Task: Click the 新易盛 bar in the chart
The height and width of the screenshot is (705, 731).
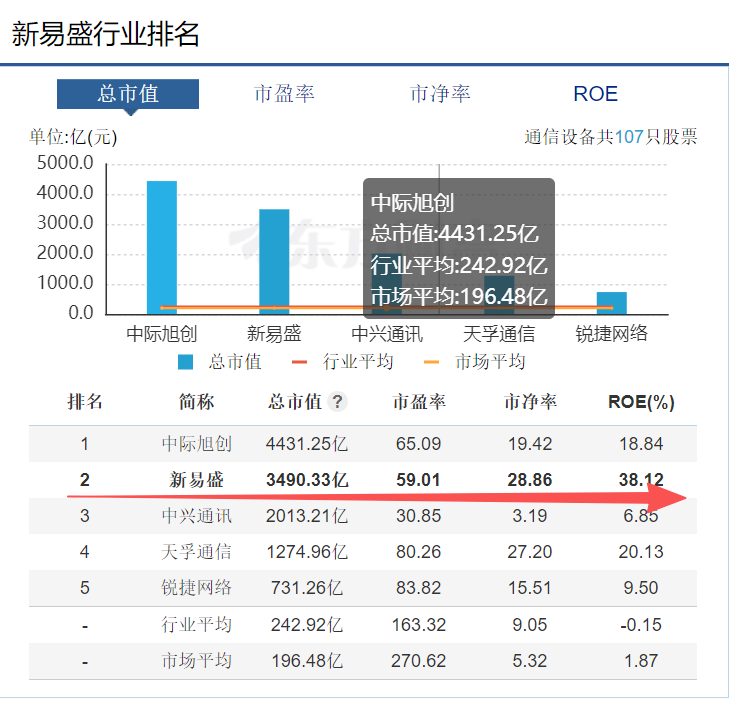Action: [274, 262]
